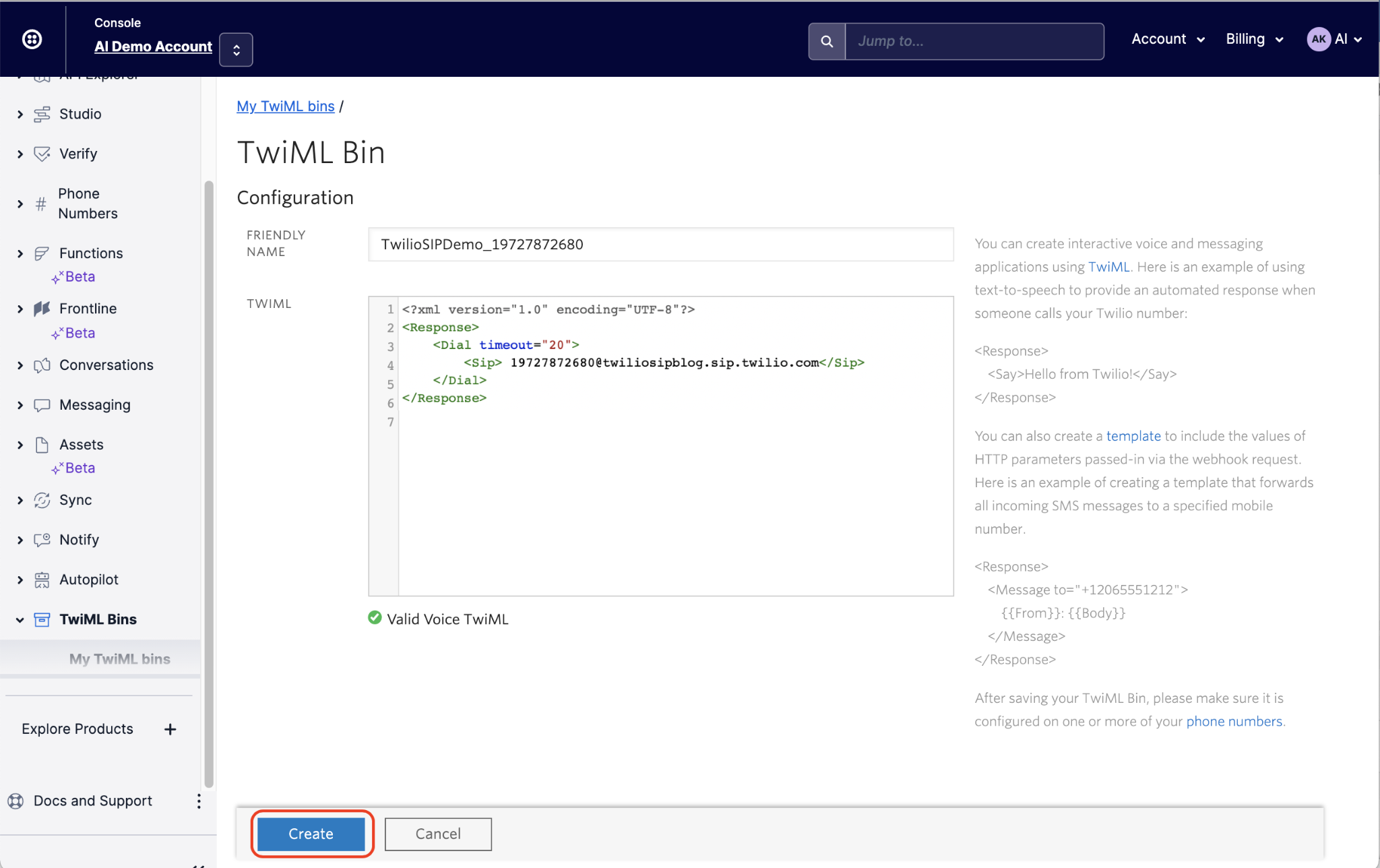Open the phone numbers link
Viewport: 1380px width, 868px height.
(x=1234, y=722)
